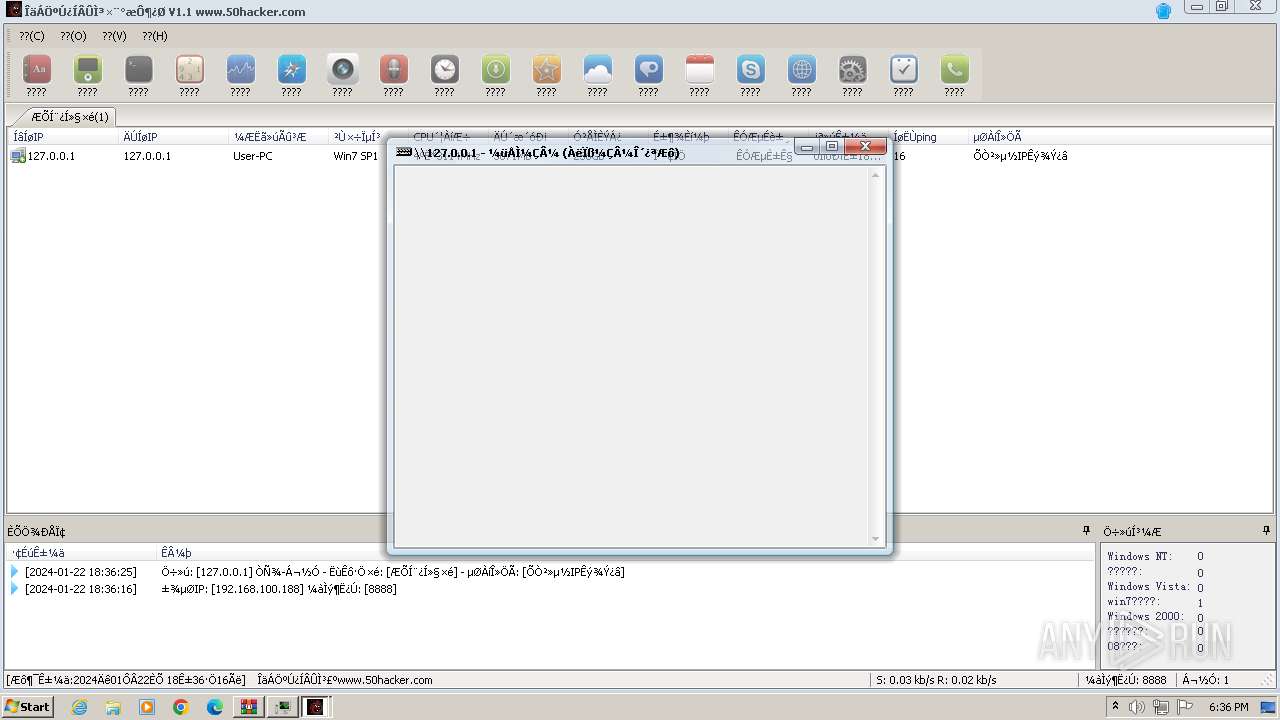The image size is (1280, 720).
Task: Open the menu ending with (V)
Action: tap(114, 36)
